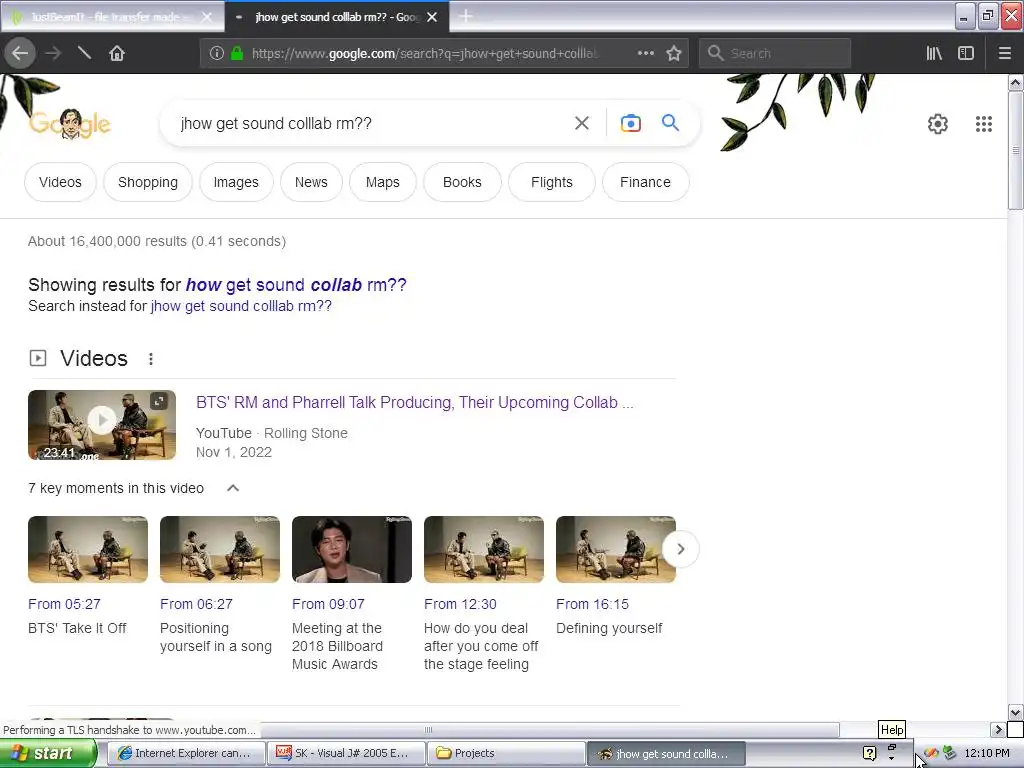Open 'Positioning yourself in a song' thumbnail
Screen dimensions: 1024x768
(220, 549)
